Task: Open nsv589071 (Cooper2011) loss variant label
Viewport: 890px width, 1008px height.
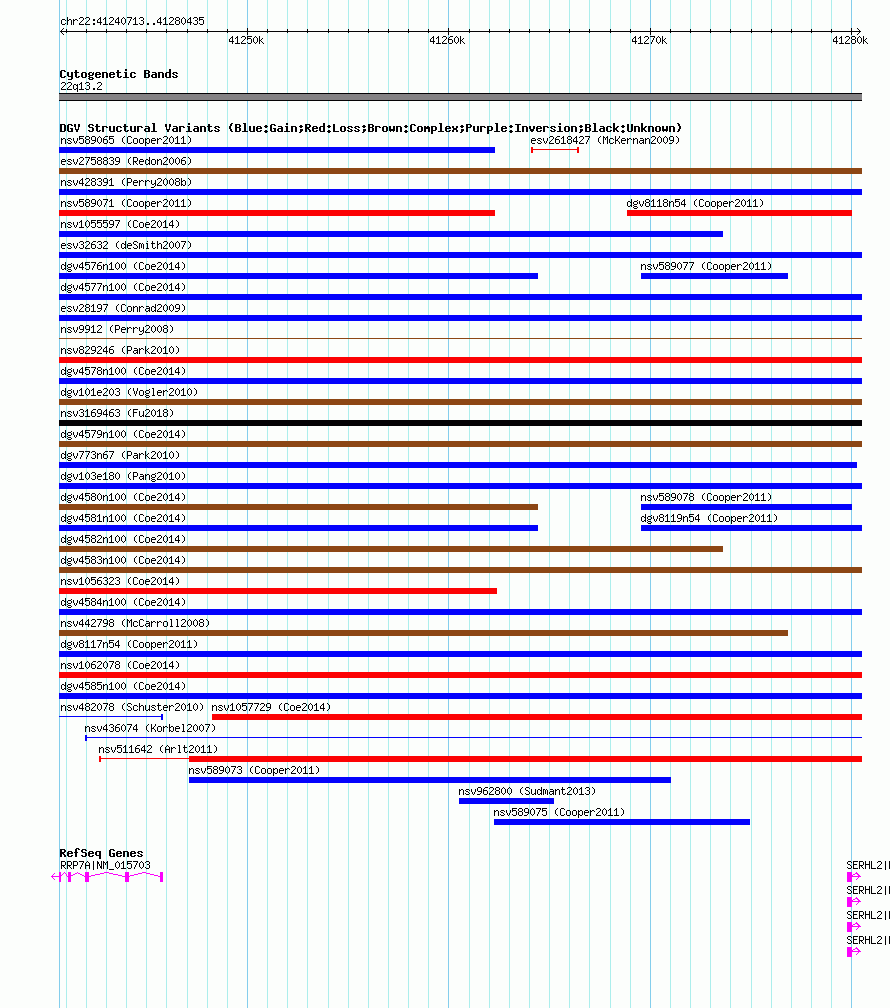Action: 126,203
